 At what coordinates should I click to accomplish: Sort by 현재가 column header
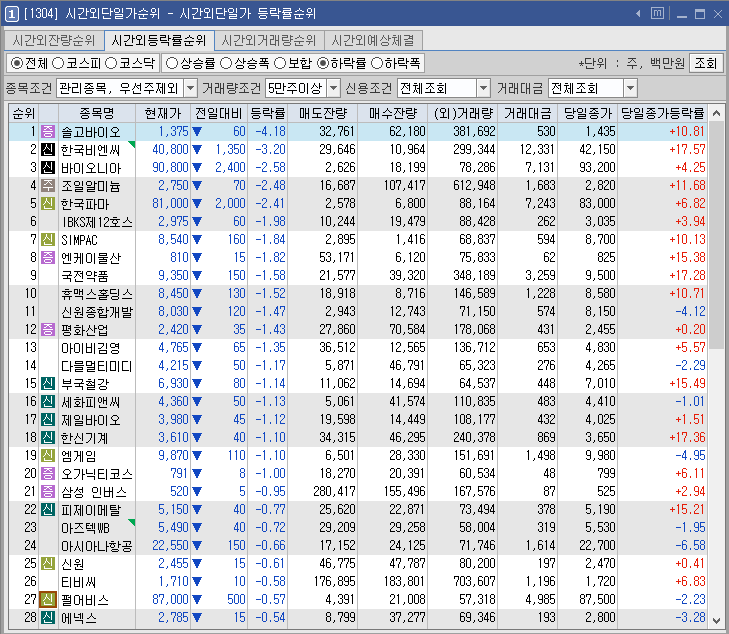point(163,113)
